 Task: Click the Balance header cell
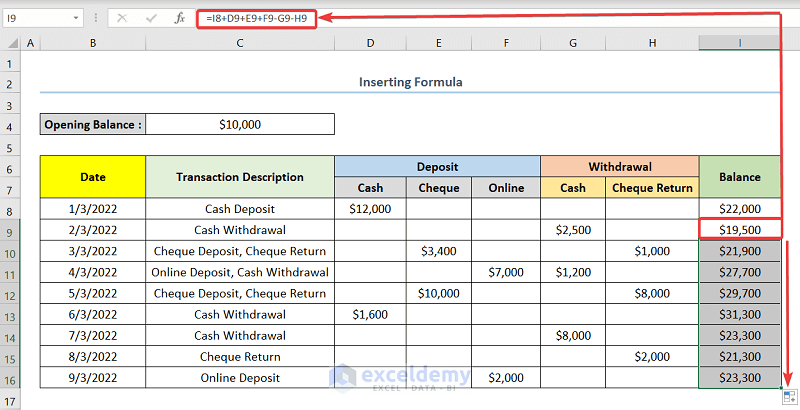[x=740, y=177]
